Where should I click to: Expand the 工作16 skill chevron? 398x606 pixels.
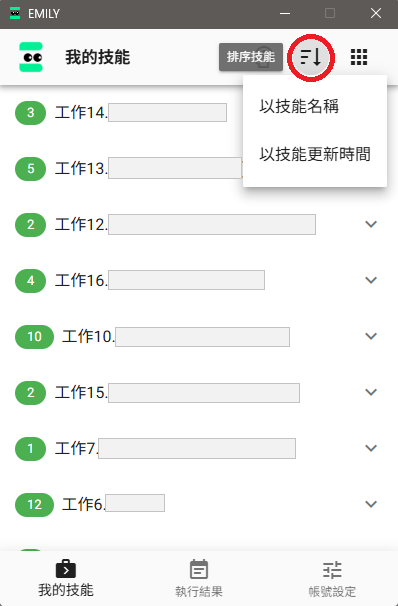point(371,280)
